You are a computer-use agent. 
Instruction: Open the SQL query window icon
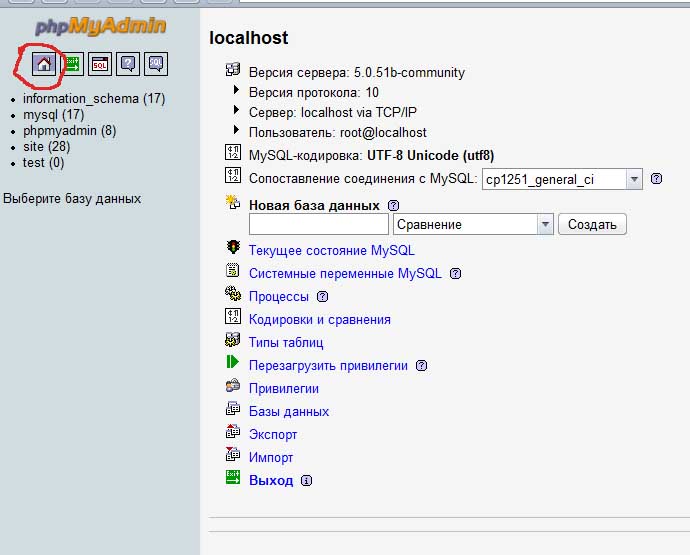pyautogui.click(x=100, y=64)
